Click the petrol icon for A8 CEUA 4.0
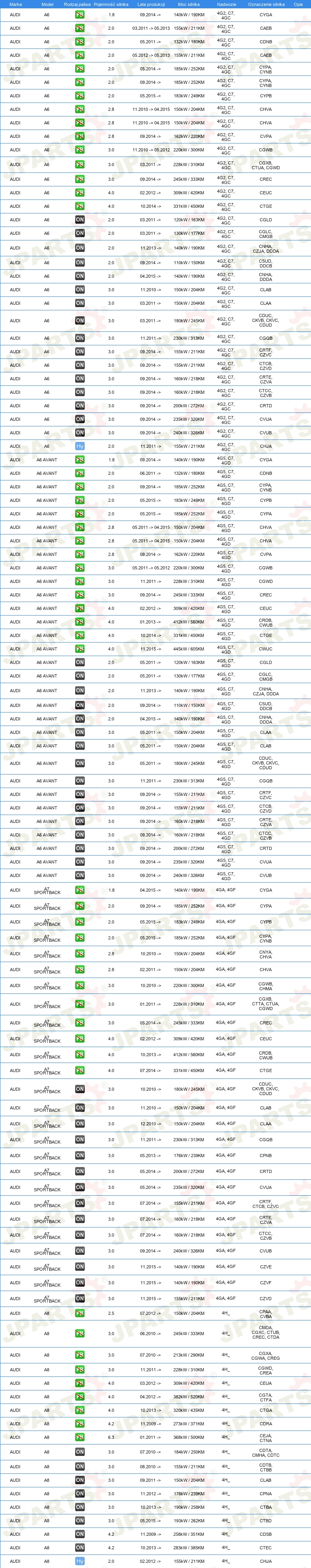311x1568 pixels. pyautogui.click(x=80, y=1384)
